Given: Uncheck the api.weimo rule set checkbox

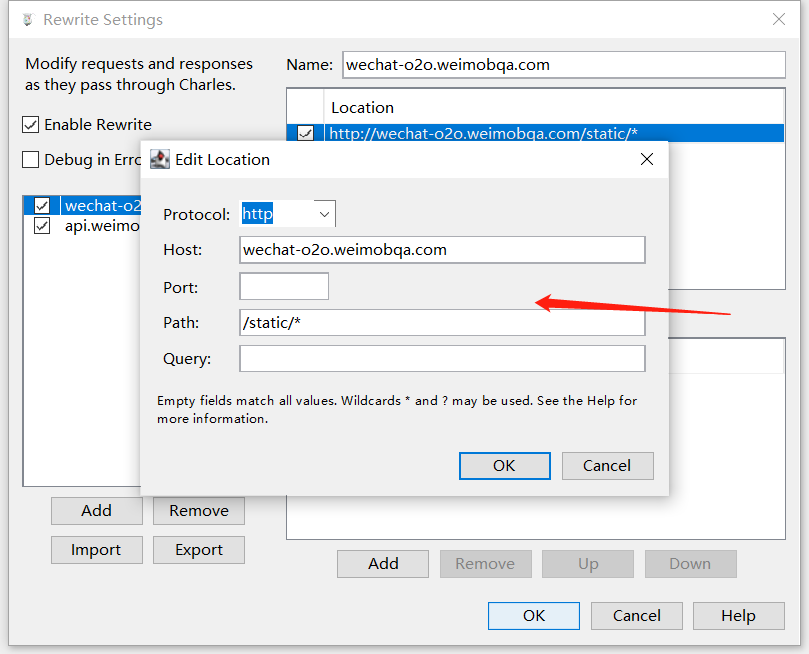Looking at the screenshot, I should 42,225.
